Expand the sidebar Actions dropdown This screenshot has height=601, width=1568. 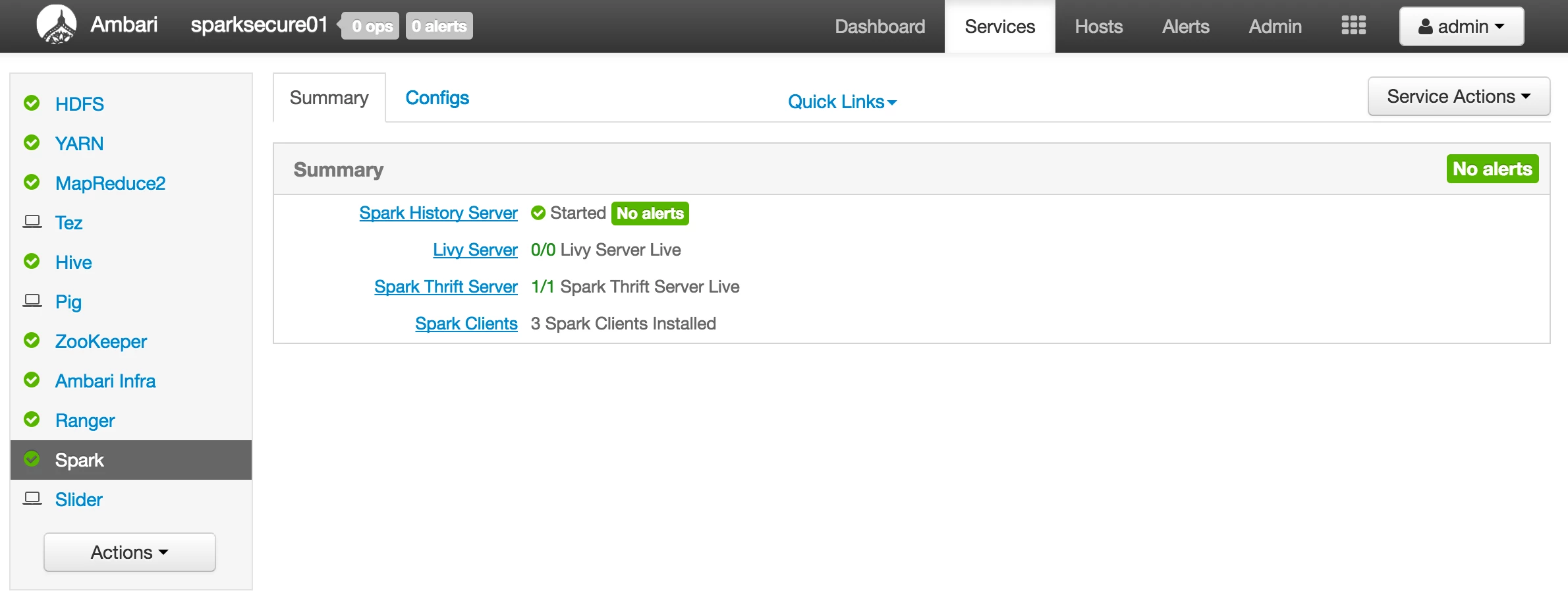[130, 552]
